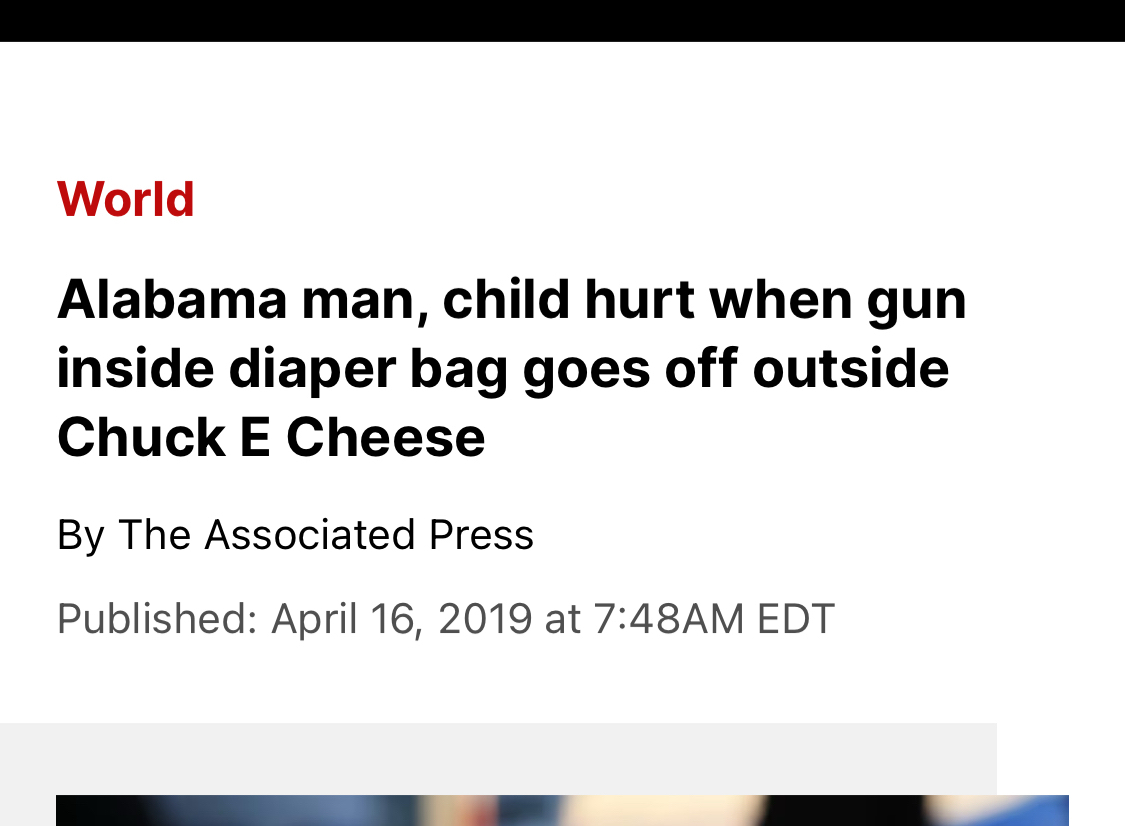The height and width of the screenshot is (826, 1125).
Task: Click Chuck E Cheese in the headline
Action: pyautogui.click(x=271, y=437)
